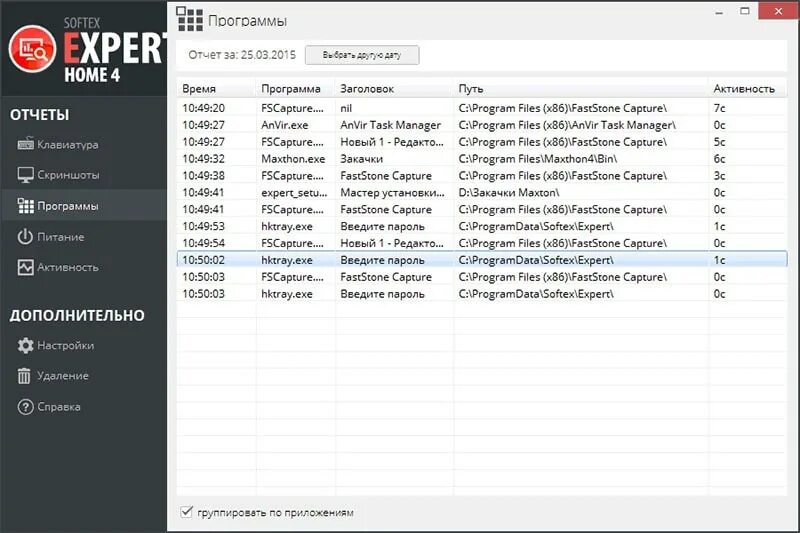The height and width of the screenshot is (533, 800).
Task: Sort by the Активность column header
Action: click(747, 89)
